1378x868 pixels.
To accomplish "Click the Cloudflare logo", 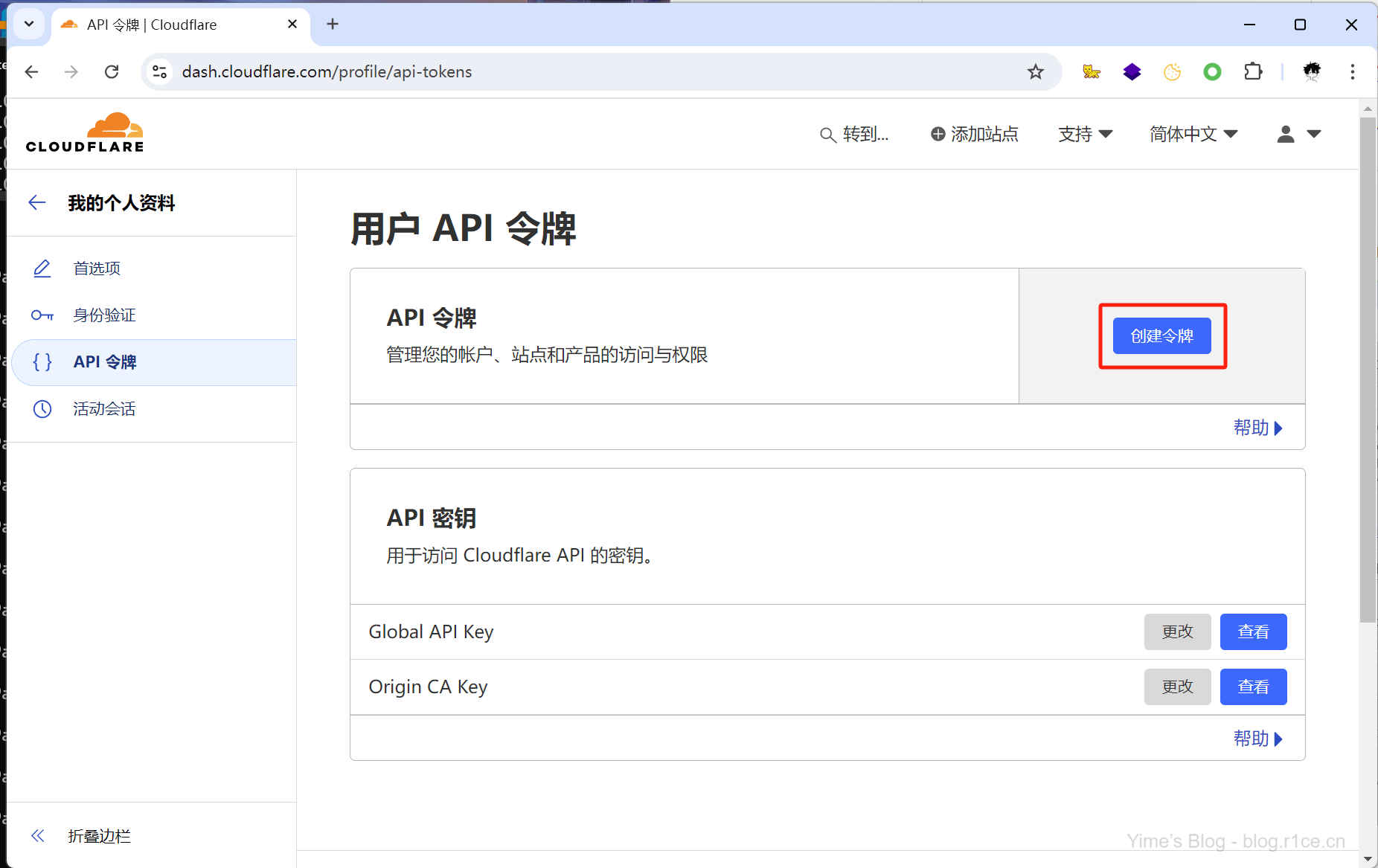I will [x=85, y=133].
